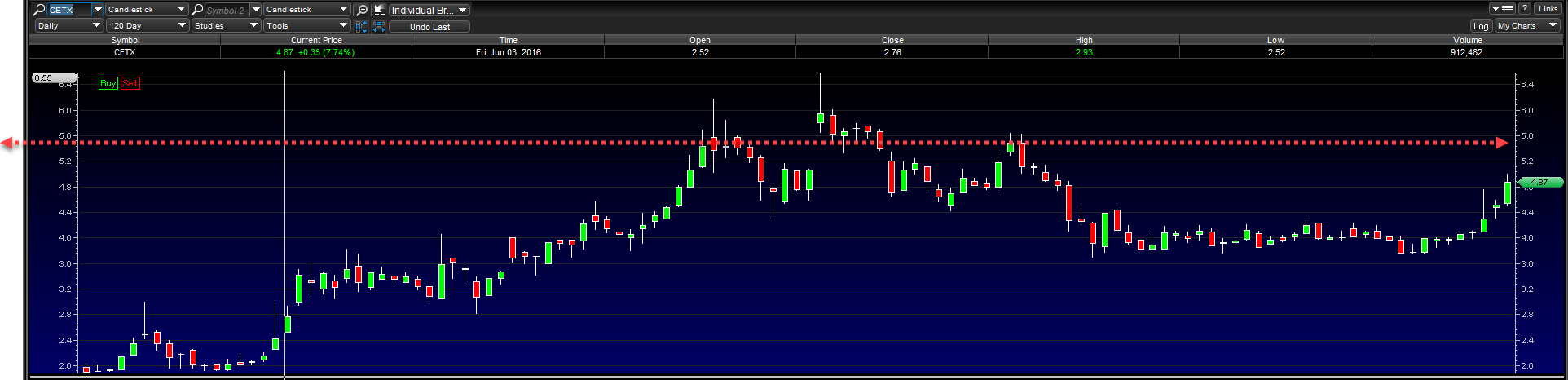Open the question mark help button
Screen dimensions: 1568x380
[1524, 8]
